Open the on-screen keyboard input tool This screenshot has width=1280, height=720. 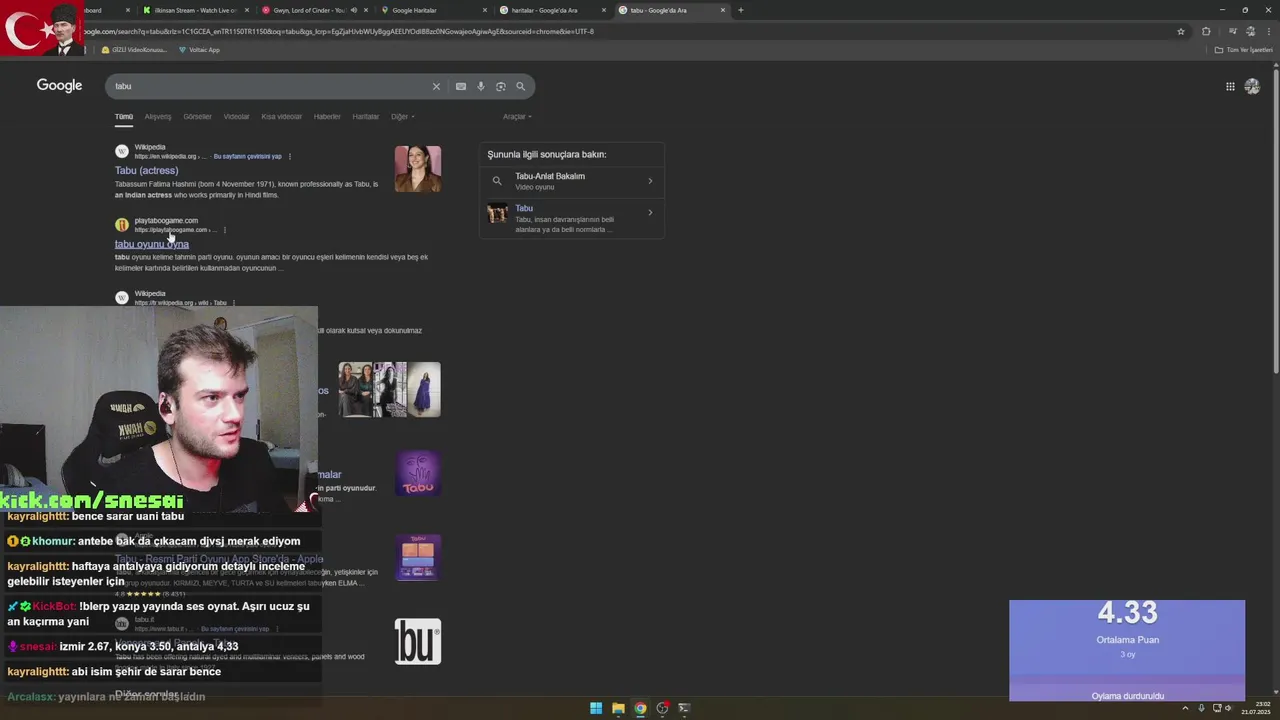(461, 86)
